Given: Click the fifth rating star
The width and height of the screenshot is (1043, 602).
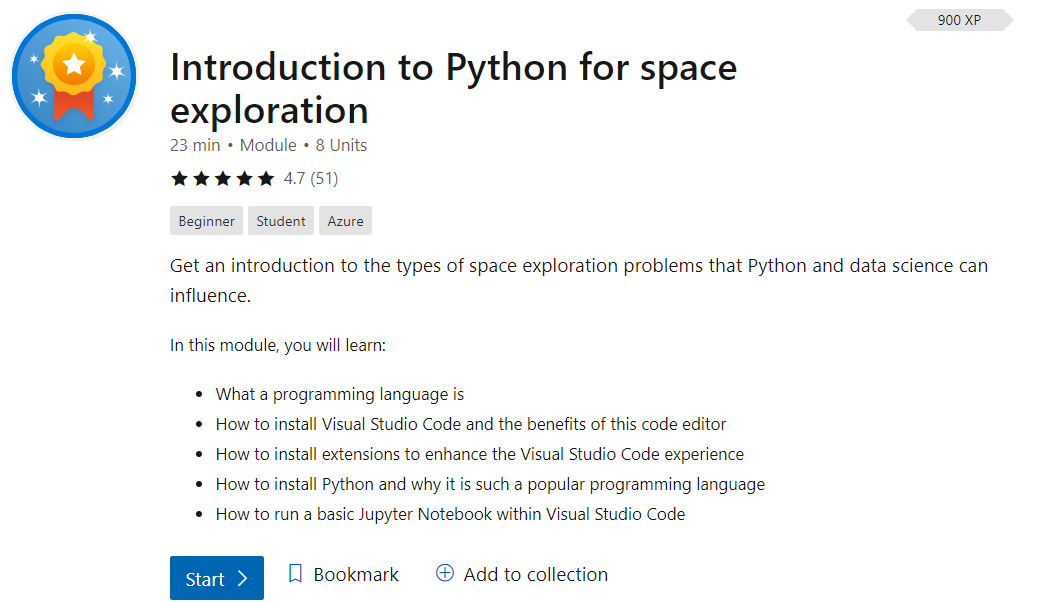Looking at the screenshot, I should (265, 179).
